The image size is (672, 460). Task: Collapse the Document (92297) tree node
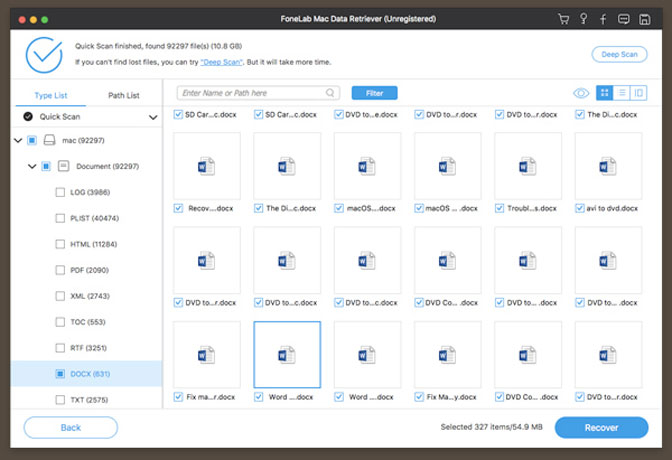(32, 166)
